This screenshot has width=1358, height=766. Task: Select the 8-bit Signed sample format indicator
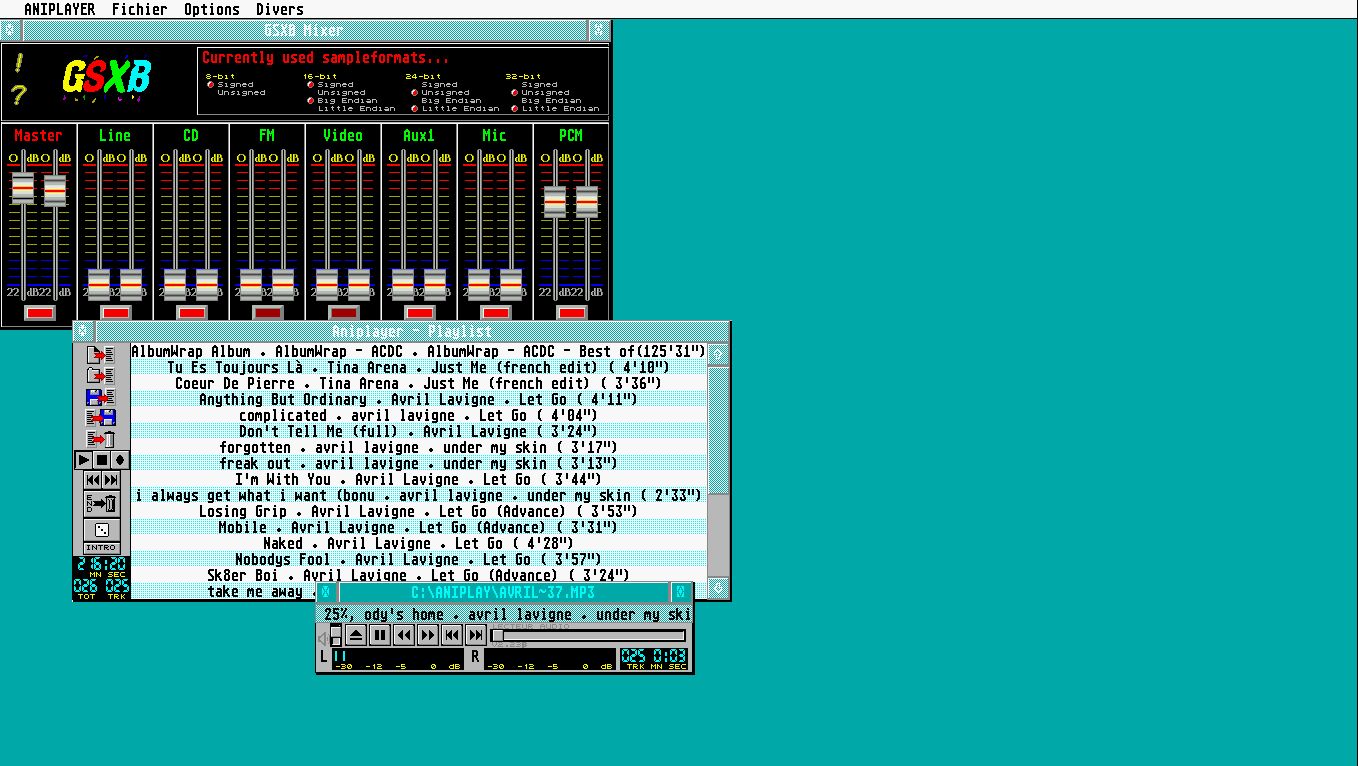point(211,85)
